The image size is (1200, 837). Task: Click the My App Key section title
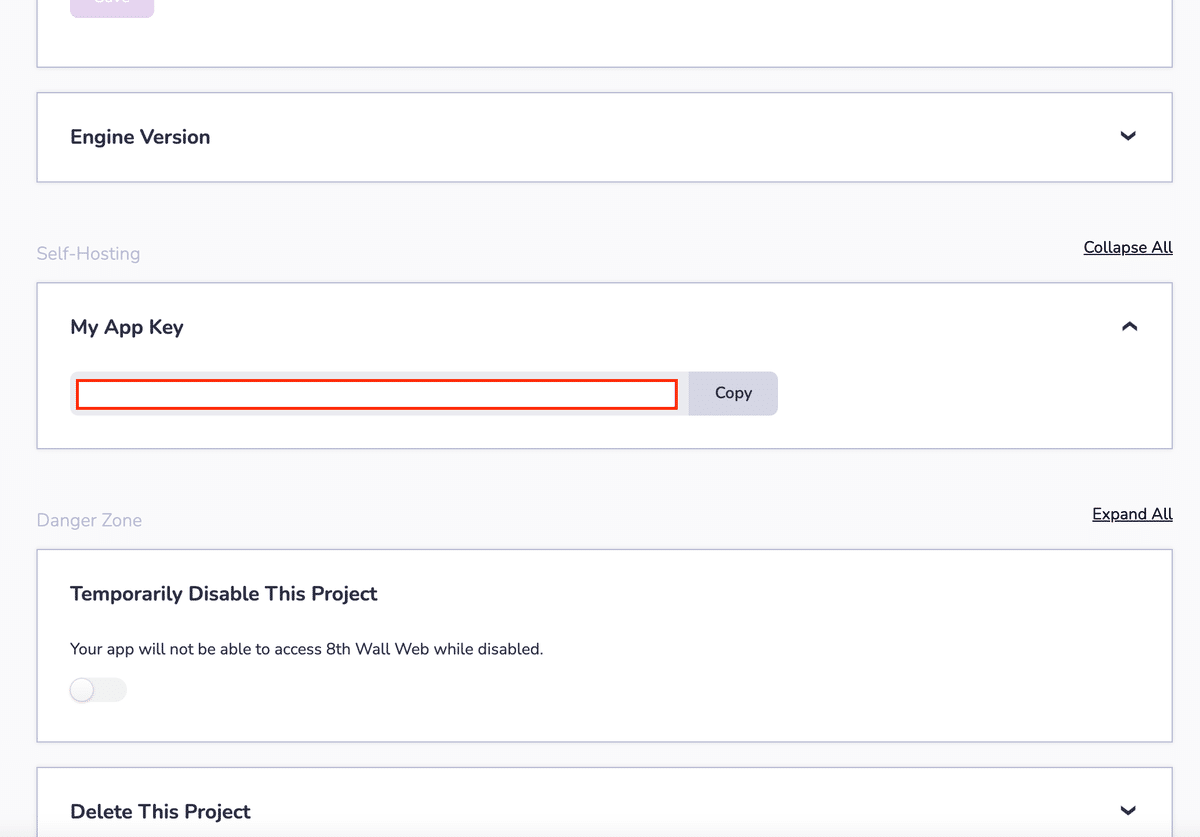tap(127, 327)
